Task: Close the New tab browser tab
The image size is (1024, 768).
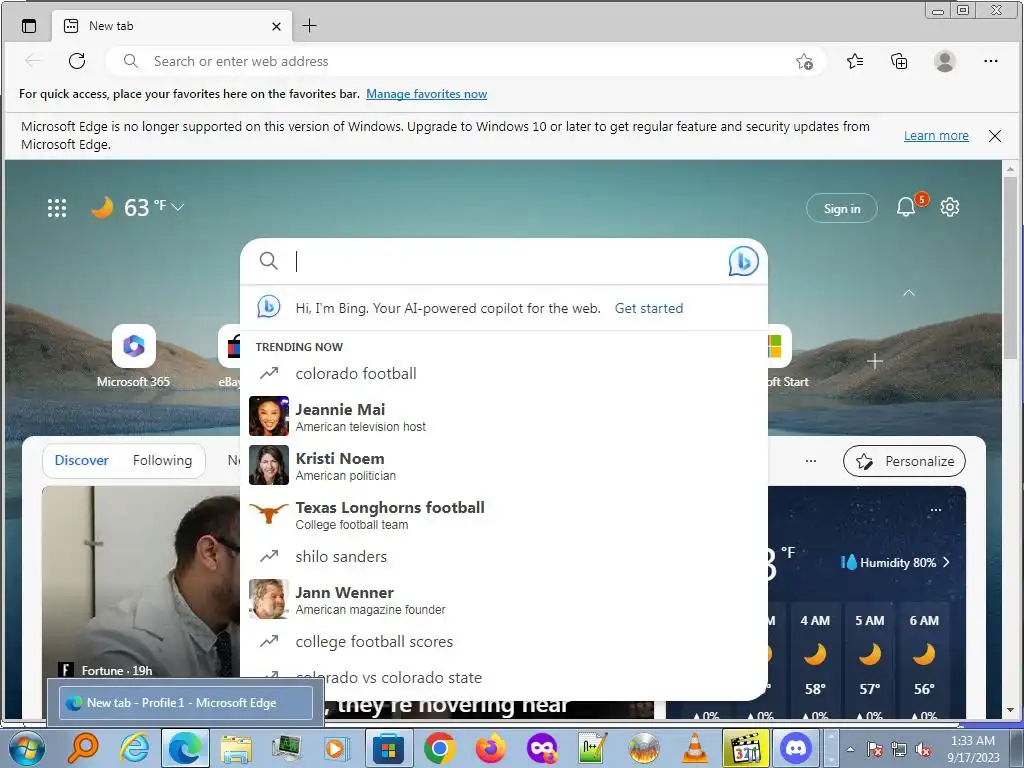Action: 276,26
